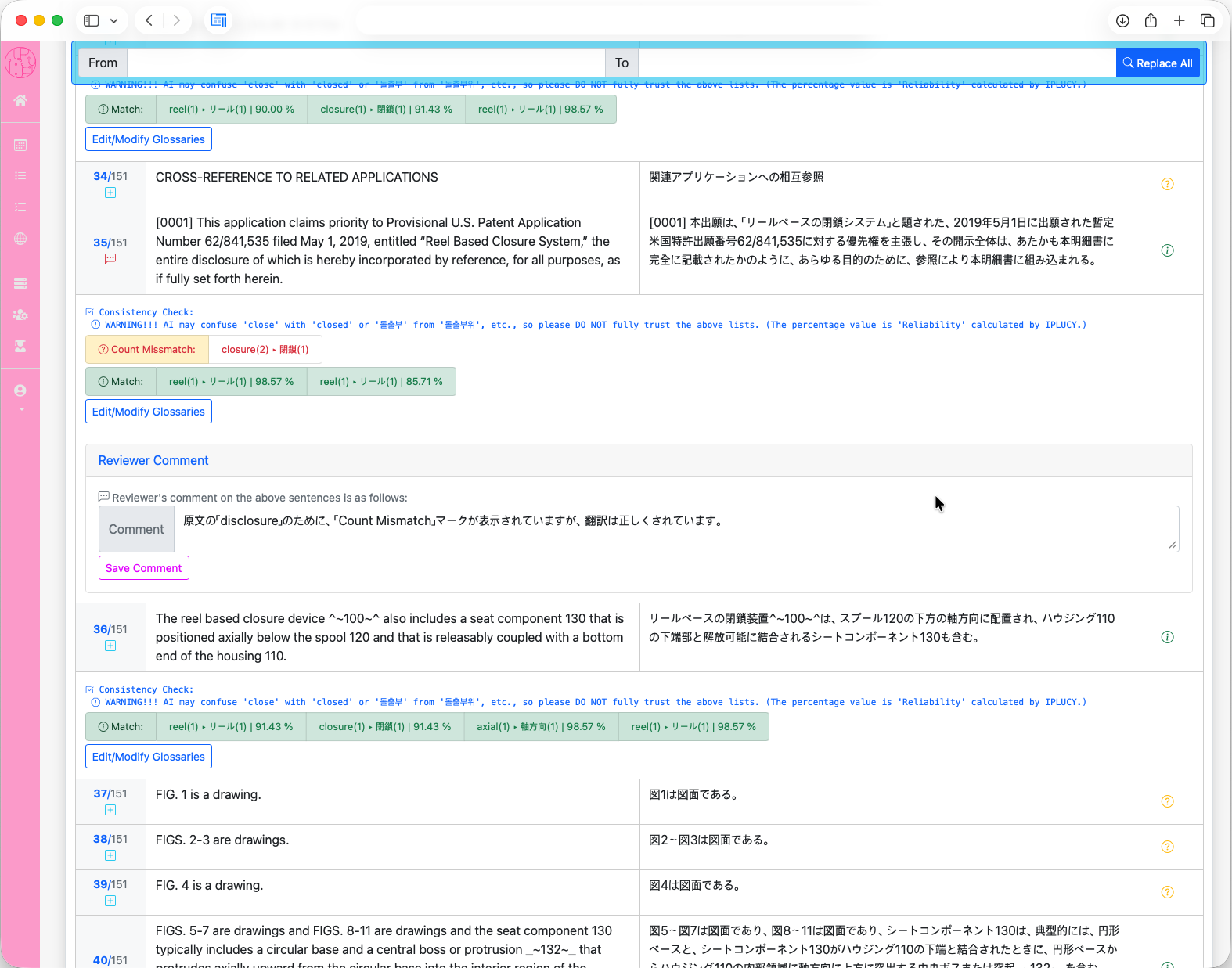
Task: Click closure match chip in segment 36 row
Action: click(x=385, y=727)
